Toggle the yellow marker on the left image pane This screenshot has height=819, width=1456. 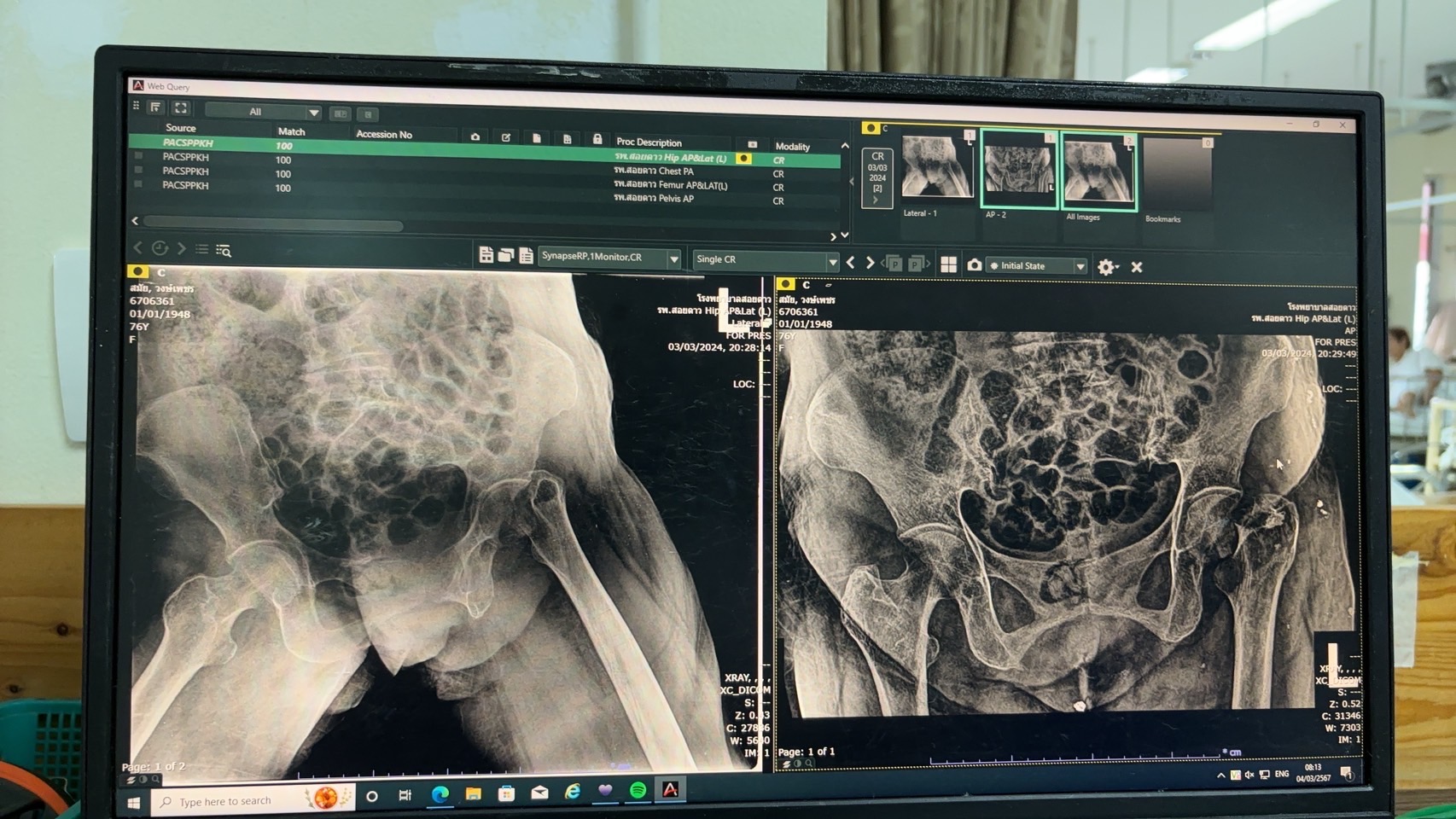click(137, 271)
